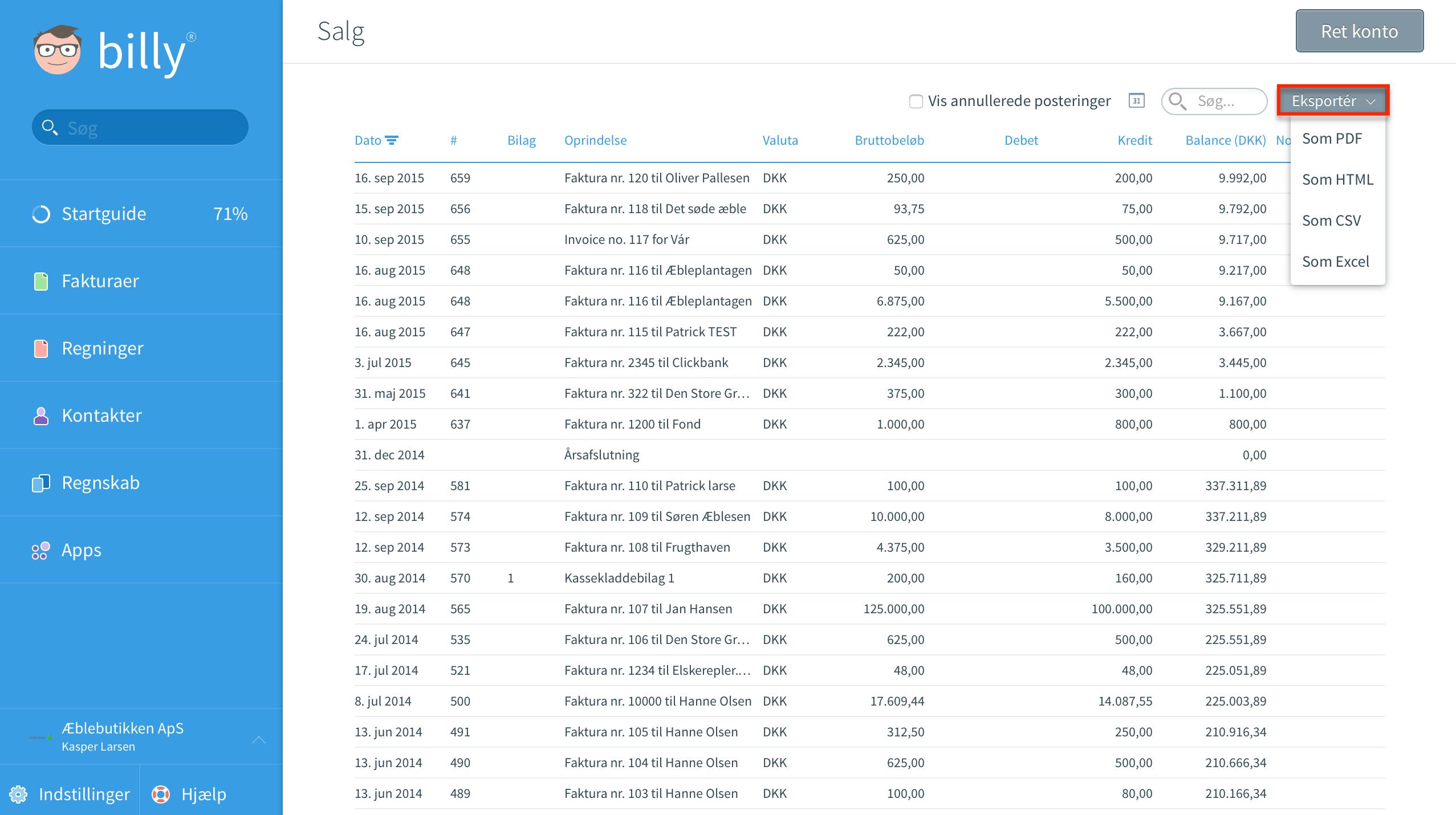Focus the sidebar Søg search field
Screen dimensions: 1456x815
pyautogui.click(x=140, y=127)
